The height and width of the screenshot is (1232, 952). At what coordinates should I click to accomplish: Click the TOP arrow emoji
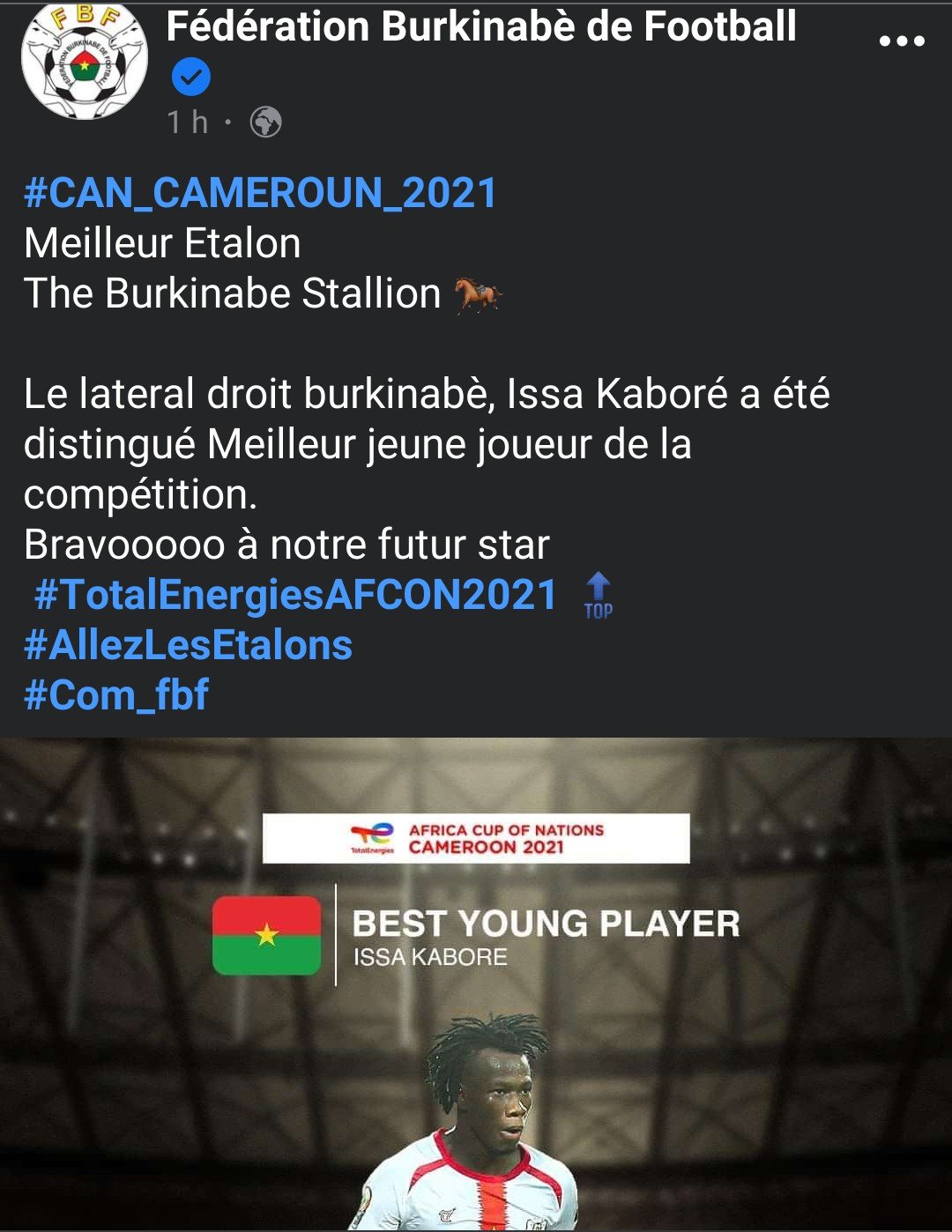tap(599, 596)
